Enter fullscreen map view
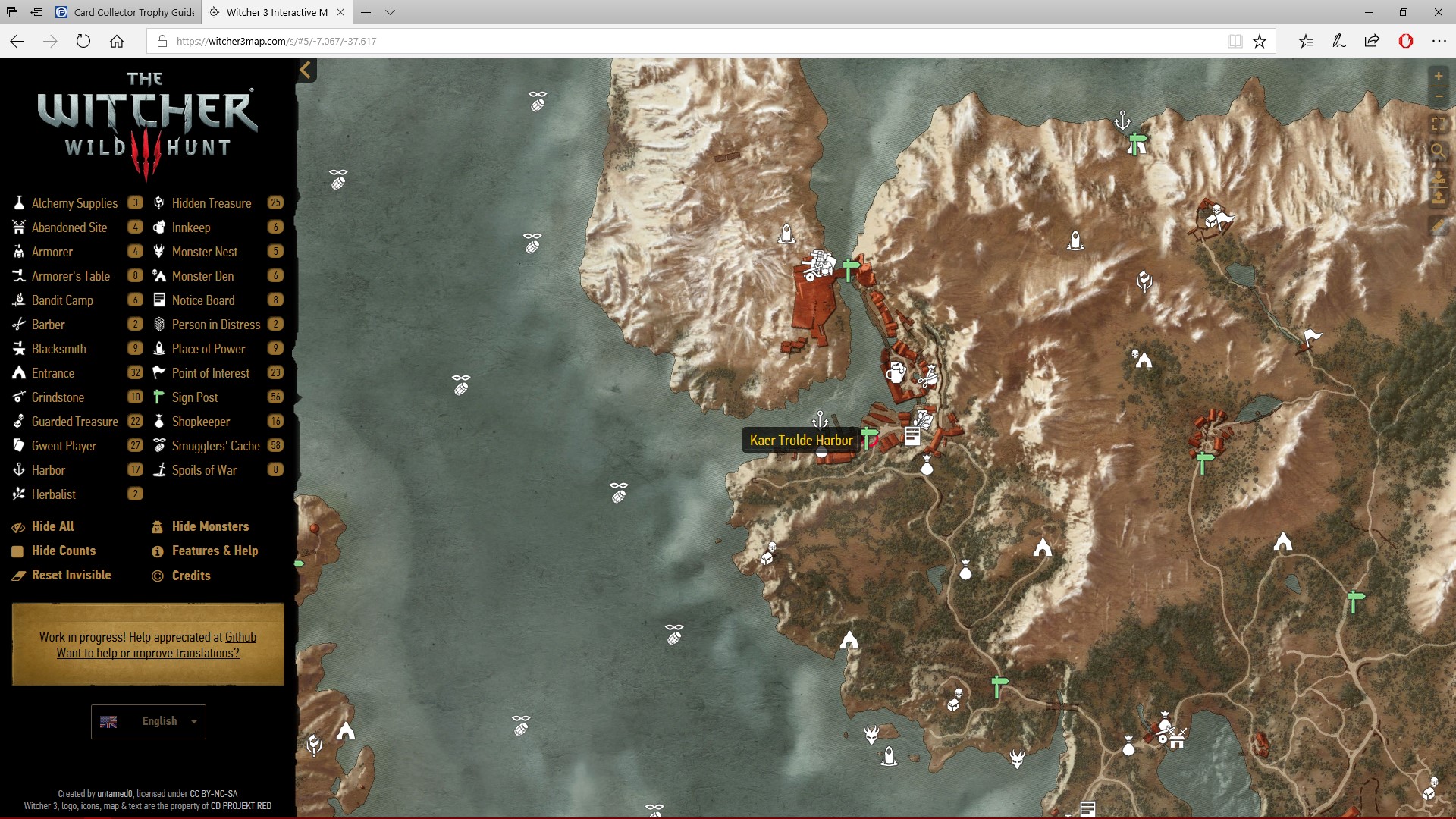The width and height of the screenshot is (1456, 819). pos(1438,124)
